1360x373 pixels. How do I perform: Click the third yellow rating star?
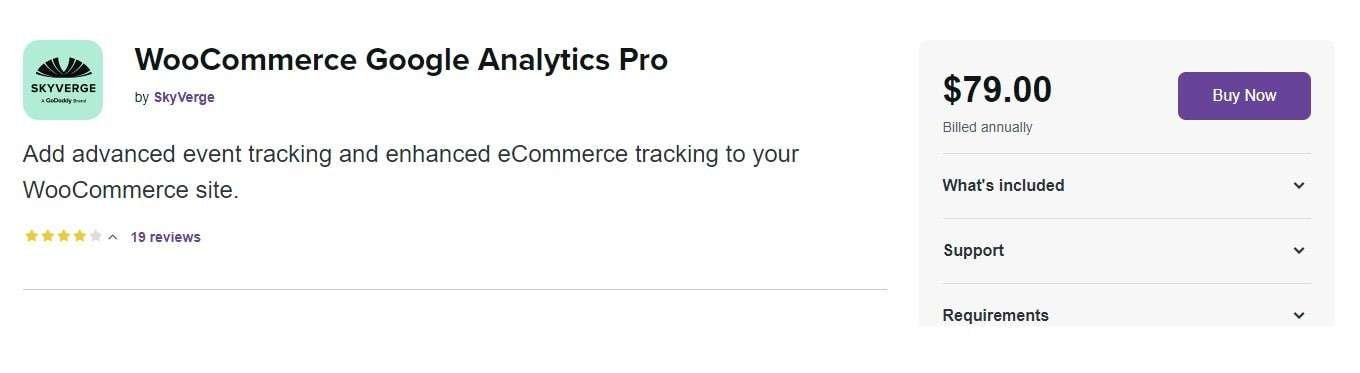63,236
